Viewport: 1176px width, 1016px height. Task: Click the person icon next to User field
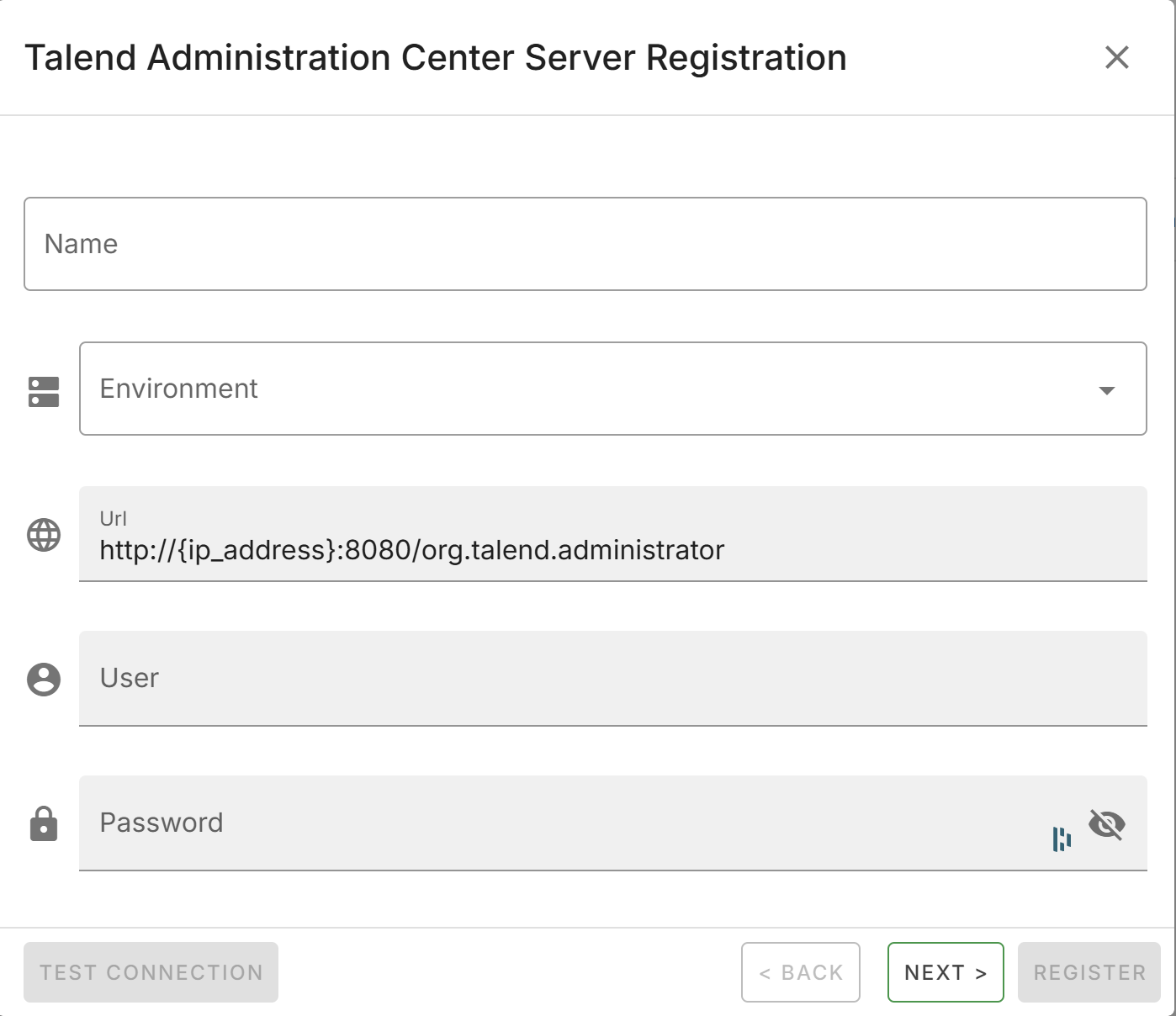pos(43,679)
